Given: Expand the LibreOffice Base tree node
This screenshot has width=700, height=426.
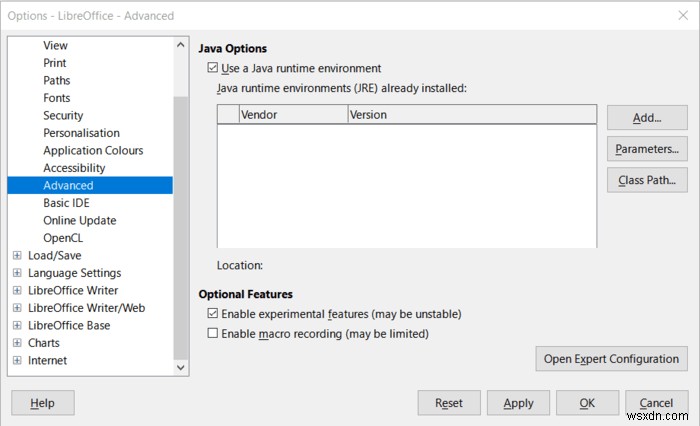Looking at the screenshot, I should click(17, 325).
